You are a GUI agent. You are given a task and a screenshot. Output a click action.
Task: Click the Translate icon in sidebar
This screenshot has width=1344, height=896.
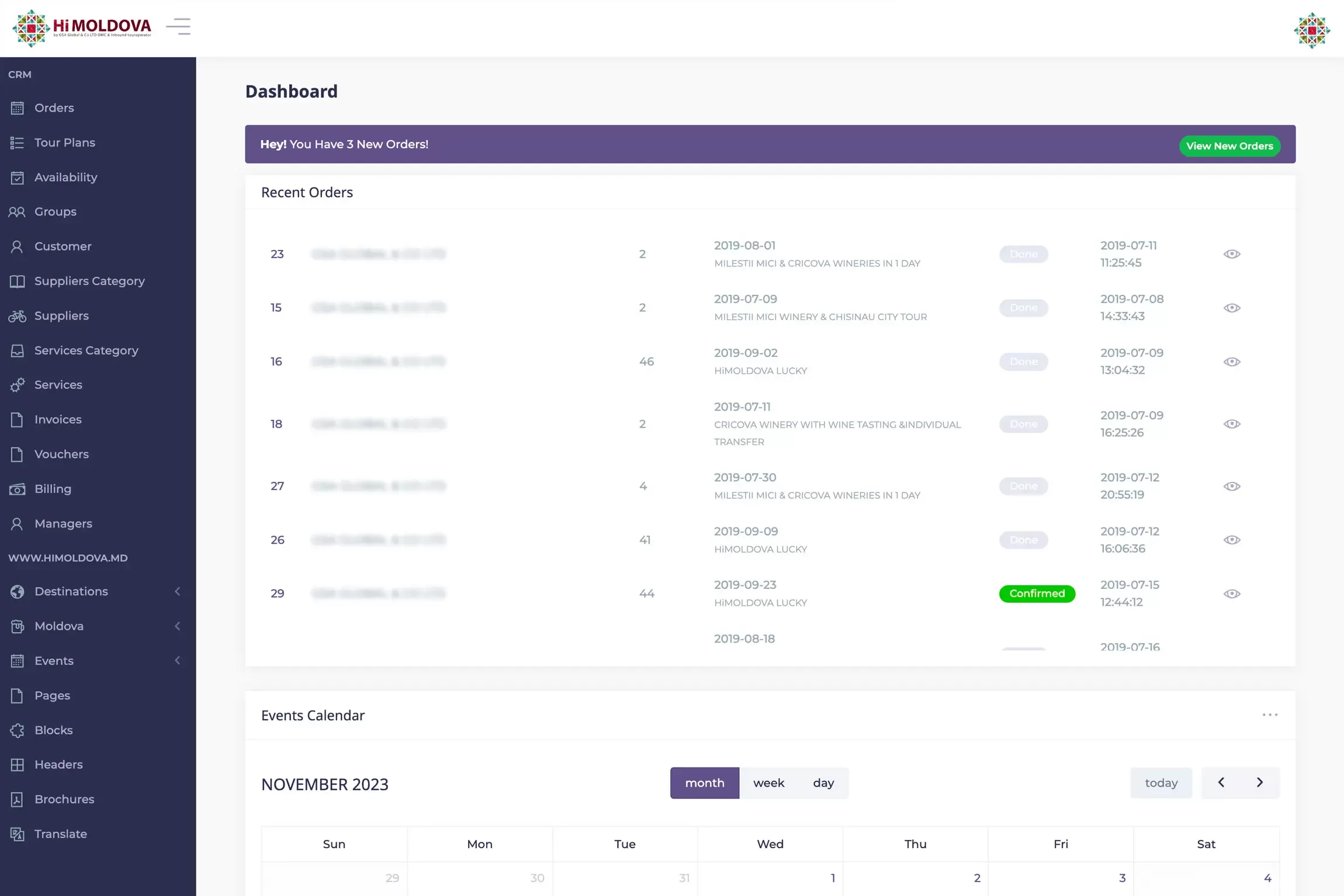17,834
